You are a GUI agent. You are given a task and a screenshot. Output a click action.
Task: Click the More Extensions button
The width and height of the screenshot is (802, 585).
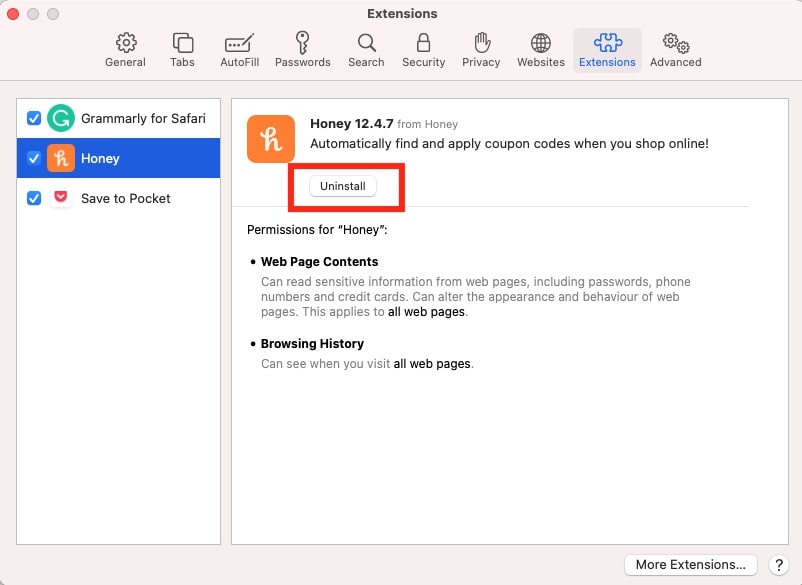690,565
